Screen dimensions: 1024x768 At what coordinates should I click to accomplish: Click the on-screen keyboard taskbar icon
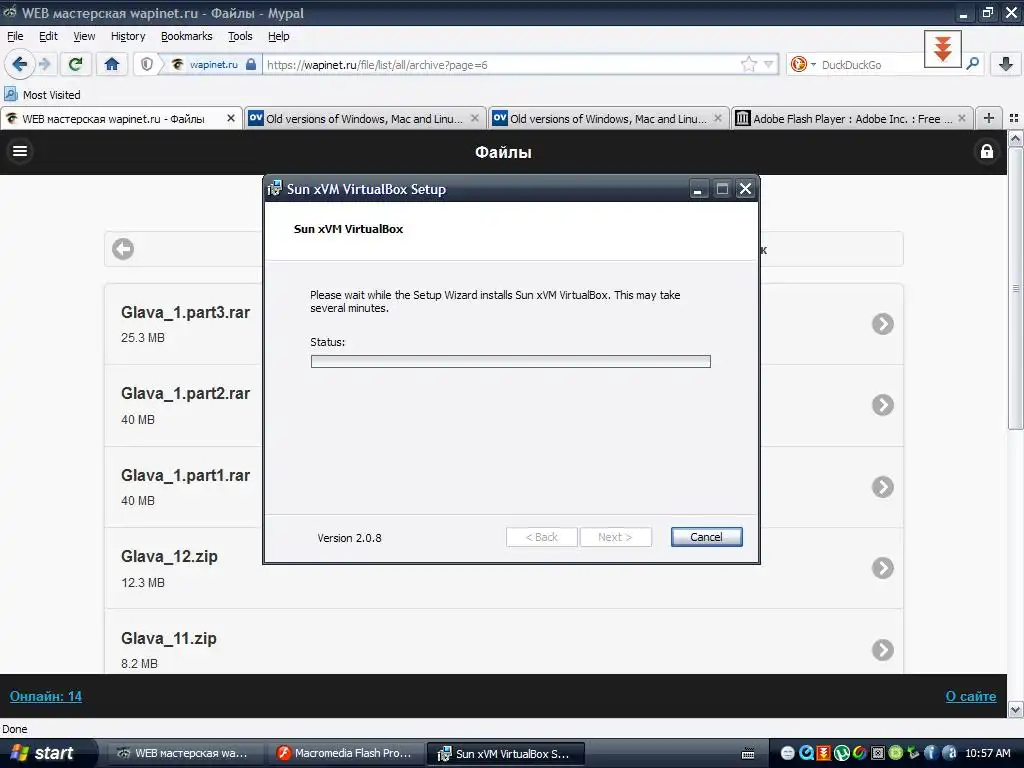(x=748, y=754)
